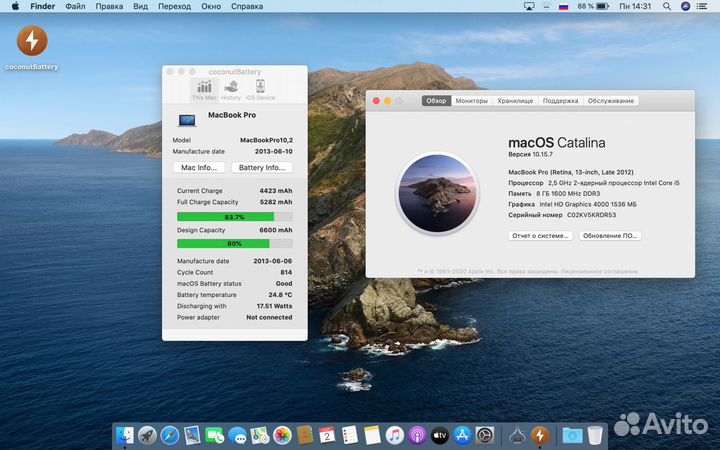Launch Photos from the dock
This screenshot has width=720, height=450.
point(282,435)
